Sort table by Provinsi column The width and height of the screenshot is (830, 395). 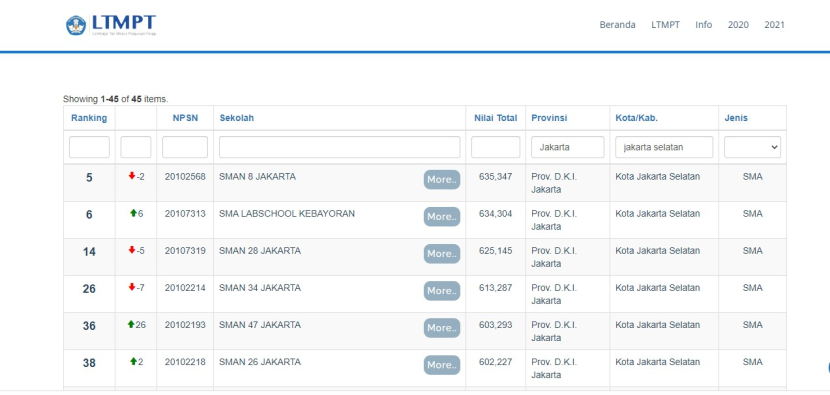click(549, 118)
